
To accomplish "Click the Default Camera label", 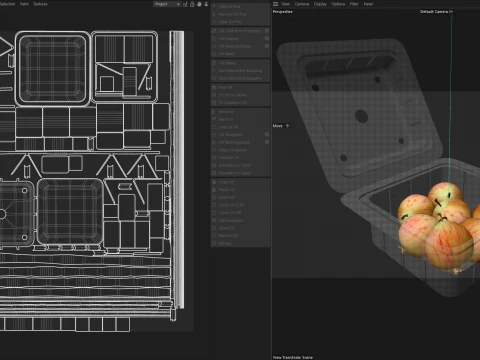I will pyautogui.click(x=434, y=12).
